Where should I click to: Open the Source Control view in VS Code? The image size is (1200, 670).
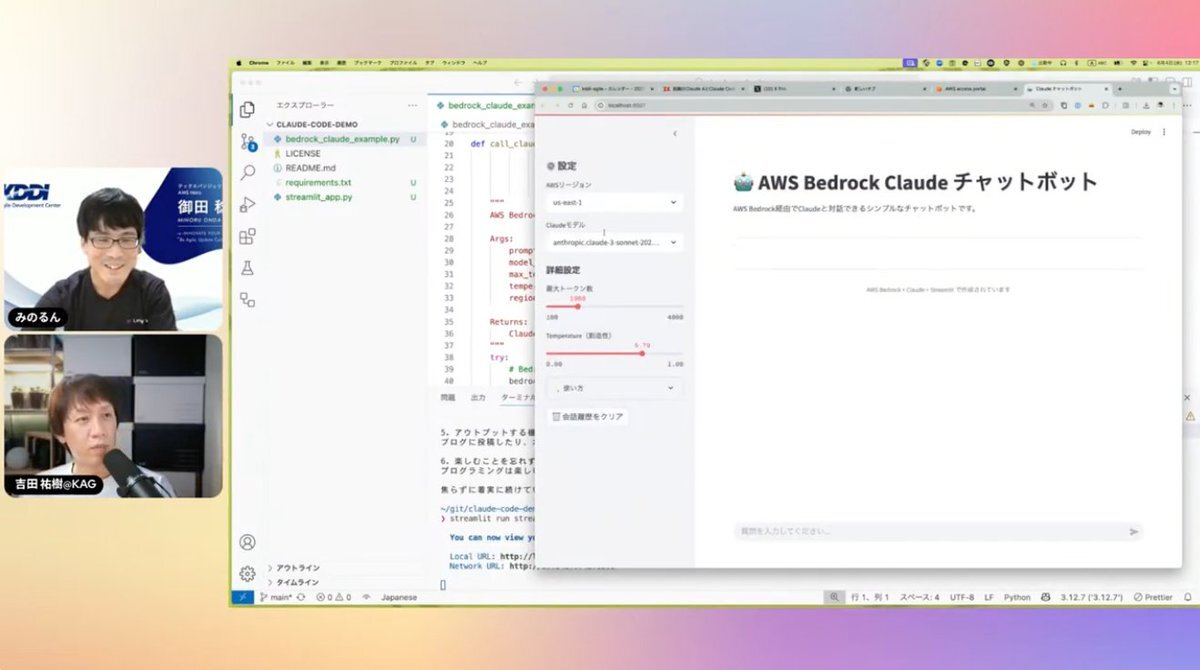pyautogui.click(x=247, y=142)
